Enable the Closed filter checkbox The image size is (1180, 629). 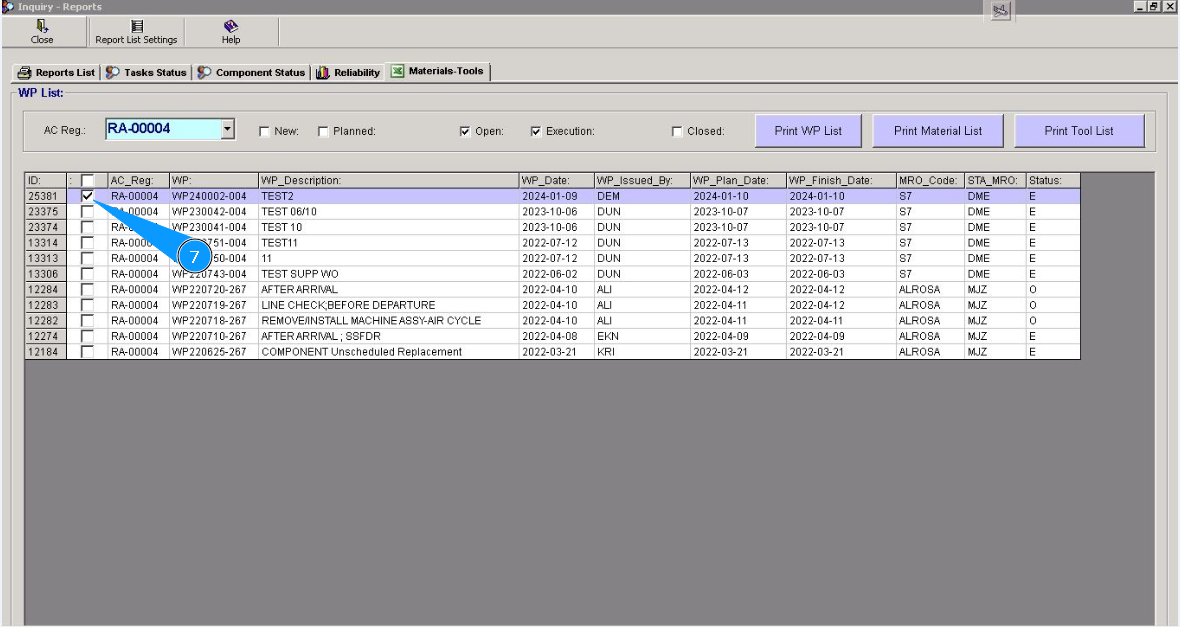[x=677, y=131]
